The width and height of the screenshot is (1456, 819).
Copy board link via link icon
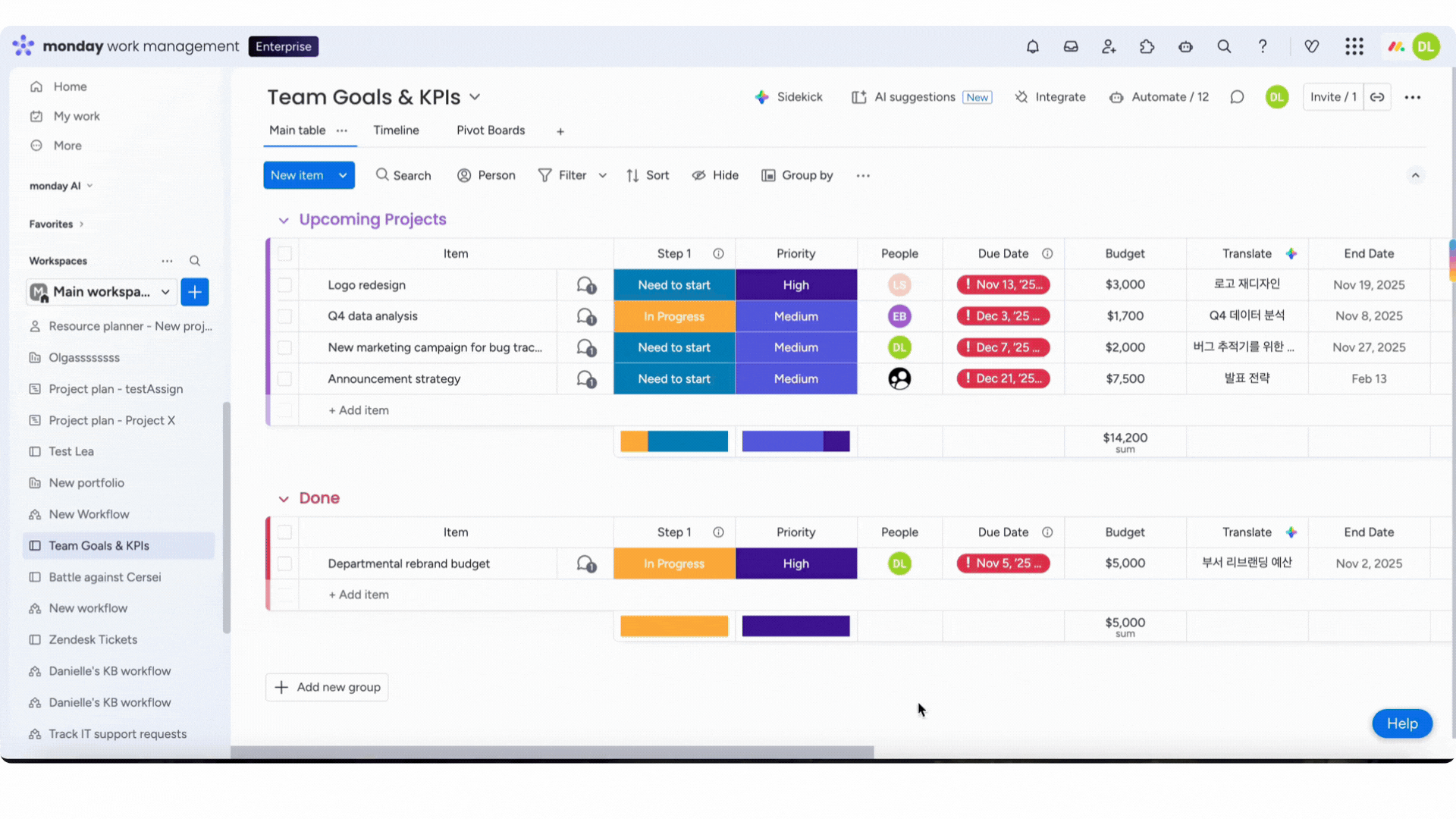click(1377, 97)
